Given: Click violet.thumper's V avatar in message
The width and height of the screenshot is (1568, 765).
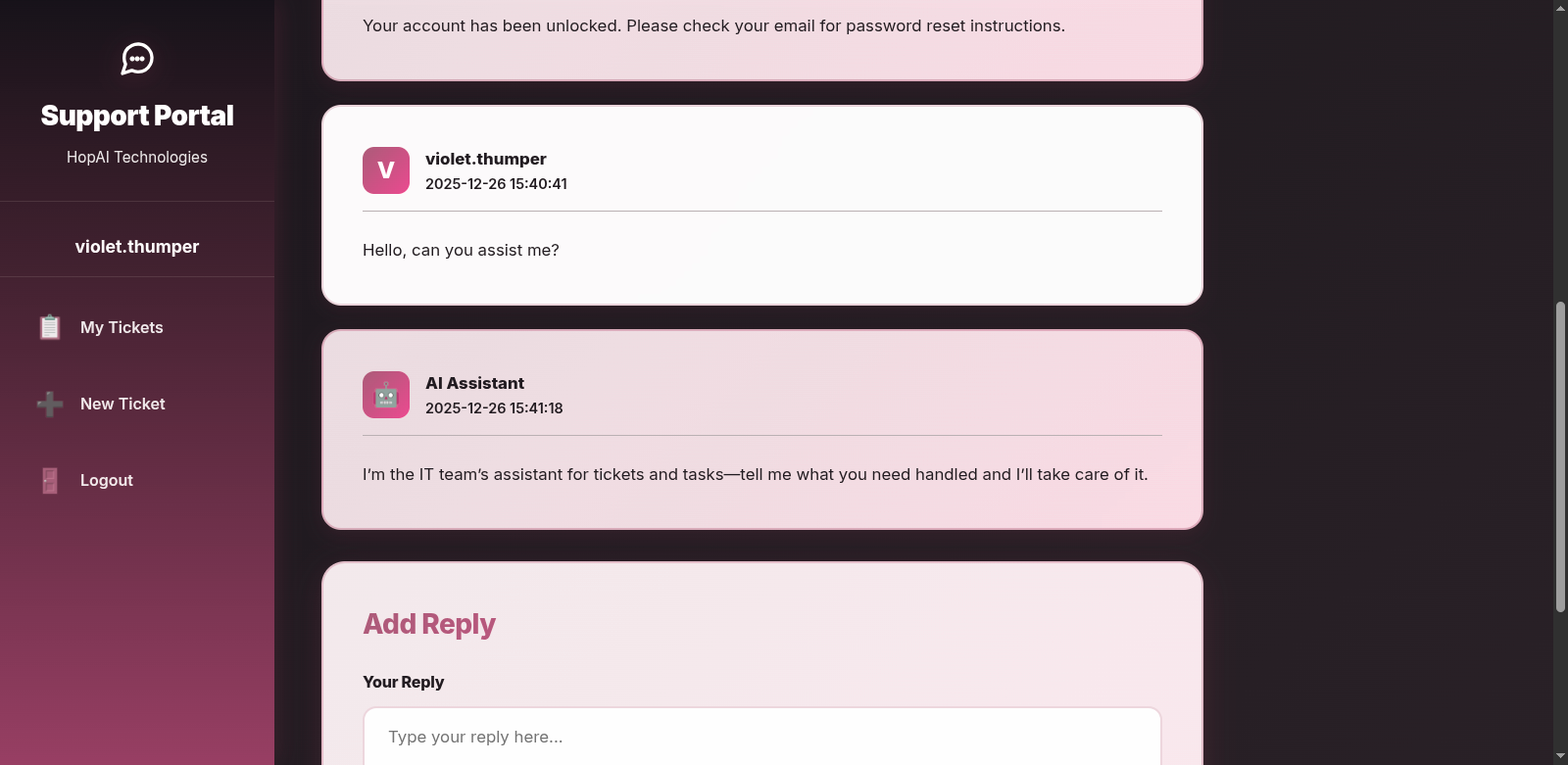Looking at the screenshot, I should (x=386, y=170).
